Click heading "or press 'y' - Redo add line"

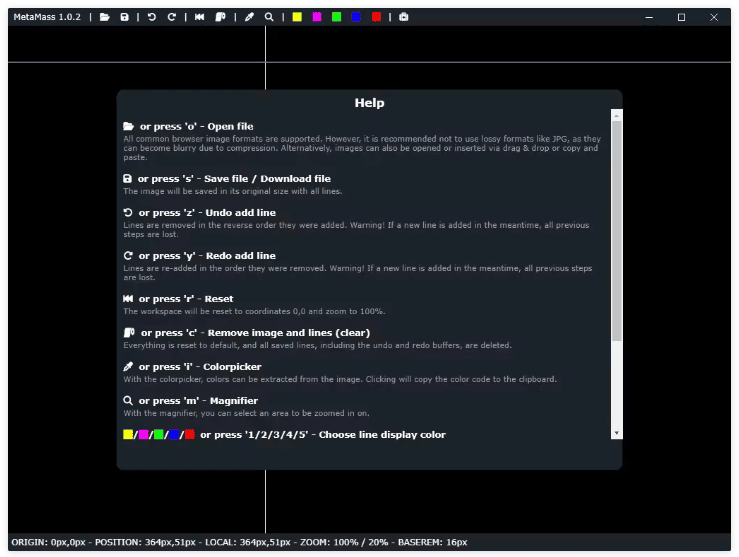pos(207,255)
